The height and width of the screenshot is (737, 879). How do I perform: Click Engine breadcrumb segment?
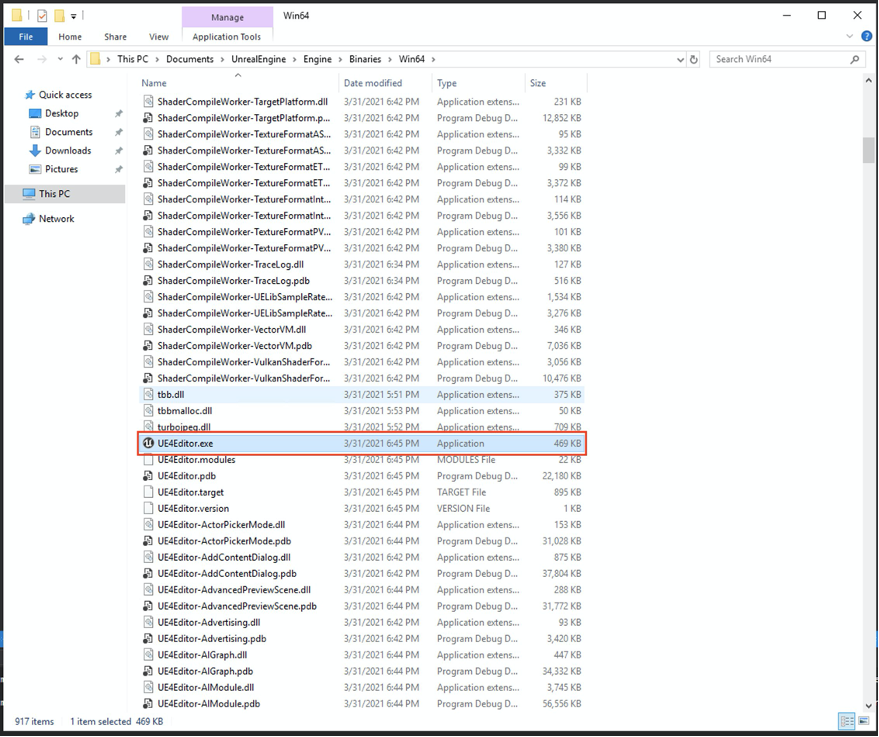(317, 59)
